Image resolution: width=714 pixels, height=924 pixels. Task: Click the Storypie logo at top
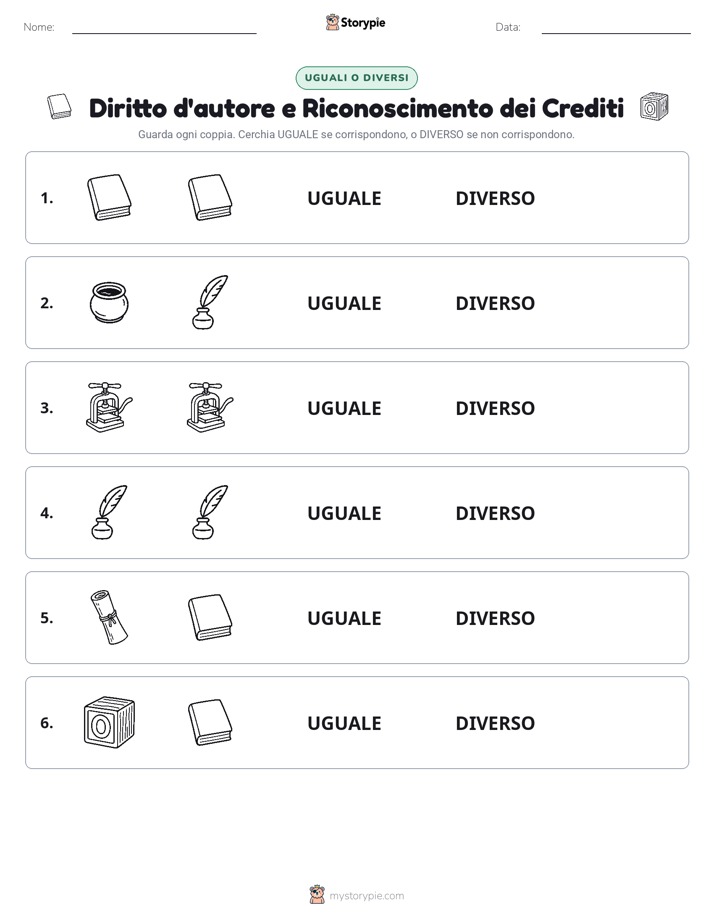(355, 23)
